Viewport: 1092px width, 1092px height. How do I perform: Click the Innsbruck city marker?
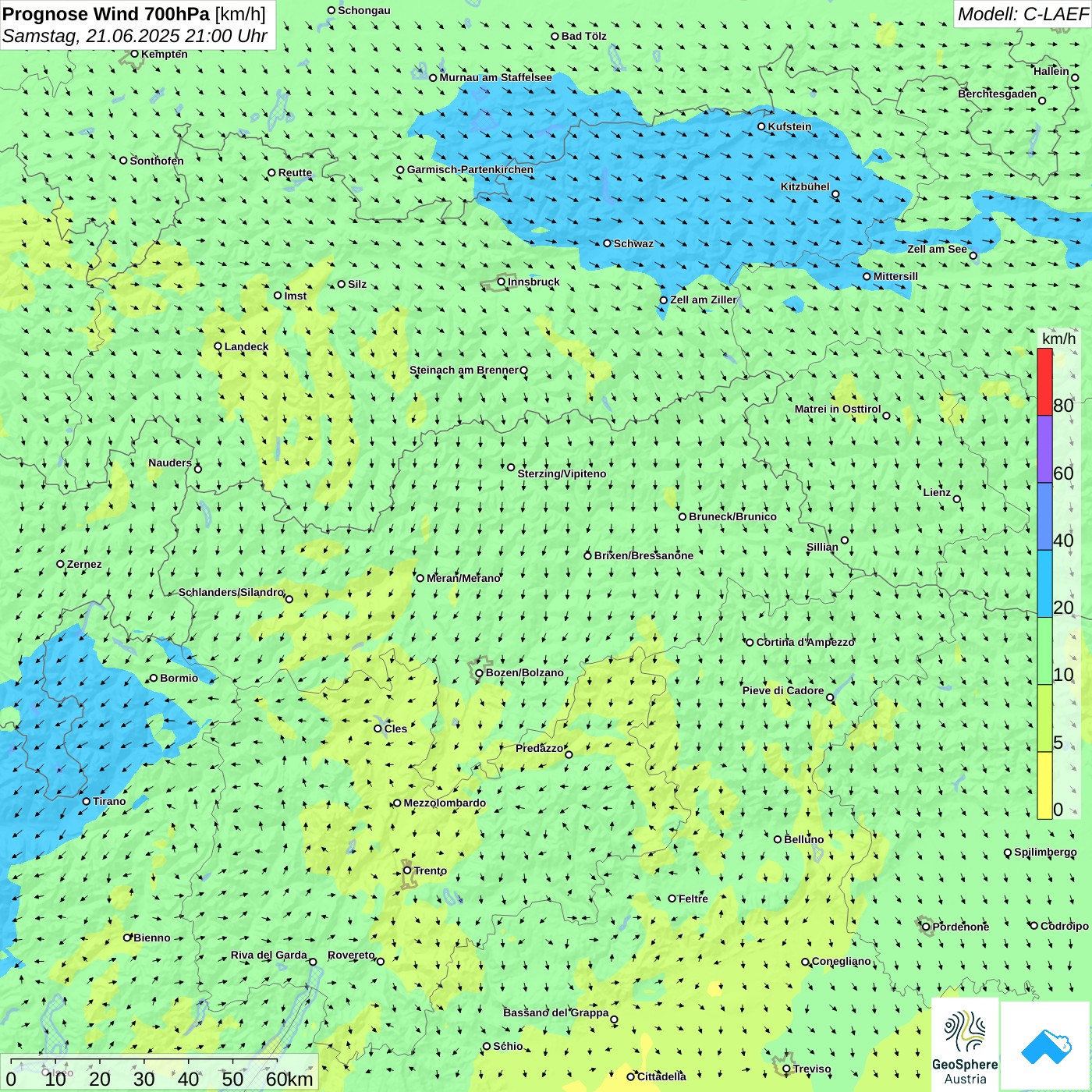point(502,282)
